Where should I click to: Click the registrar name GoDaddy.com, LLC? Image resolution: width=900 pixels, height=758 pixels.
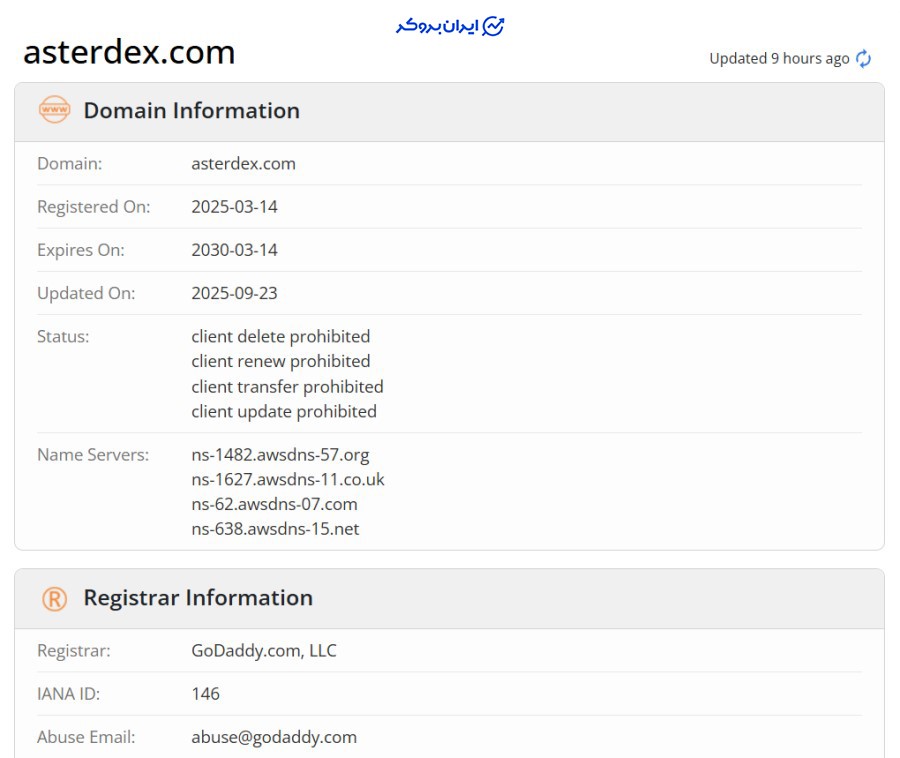point(264,651)
